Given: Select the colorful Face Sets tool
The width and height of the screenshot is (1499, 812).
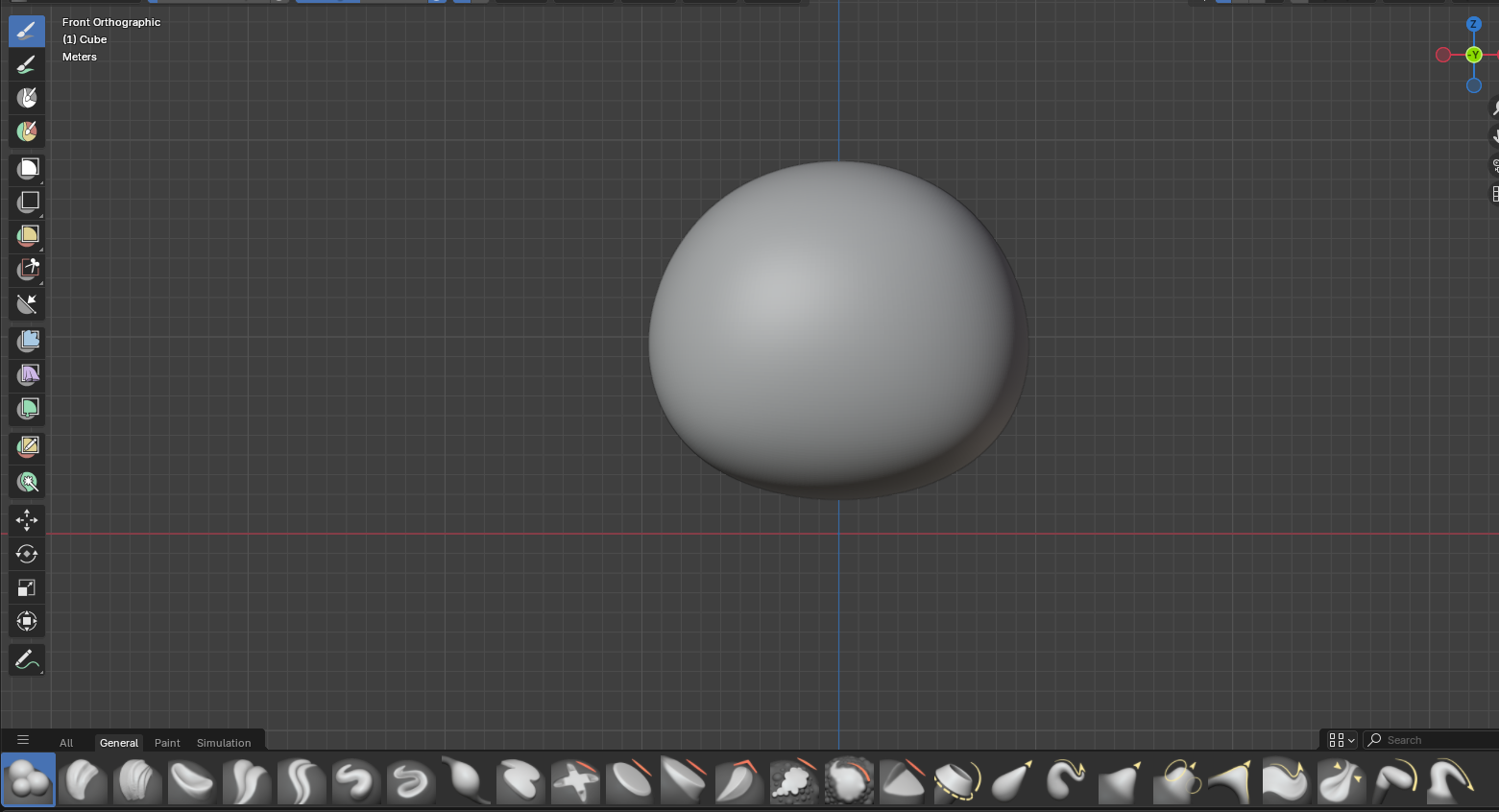Looking at the screenshot, I should [26, 131].
